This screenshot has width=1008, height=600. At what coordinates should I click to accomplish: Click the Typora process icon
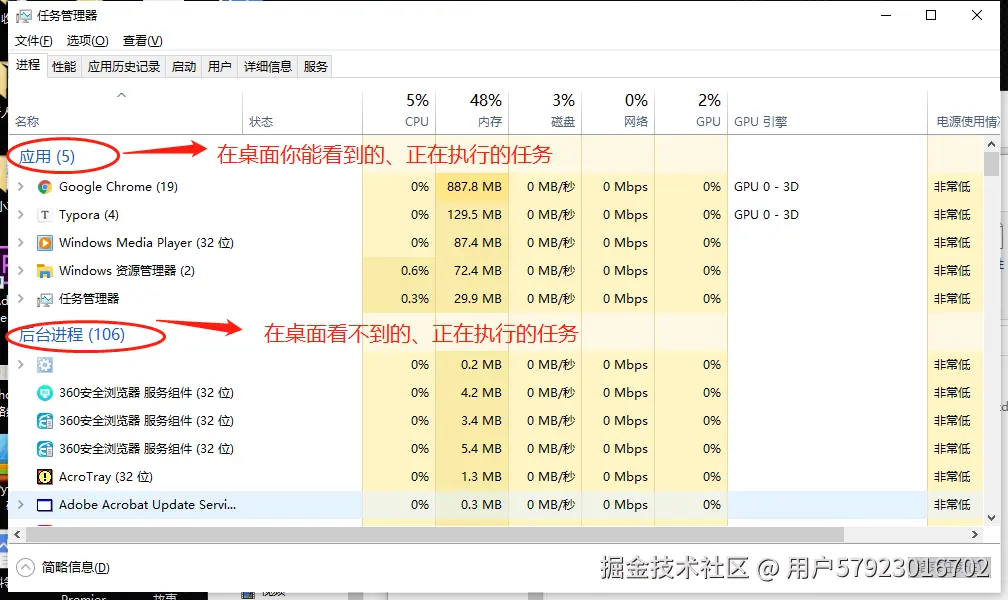[44, 215]
